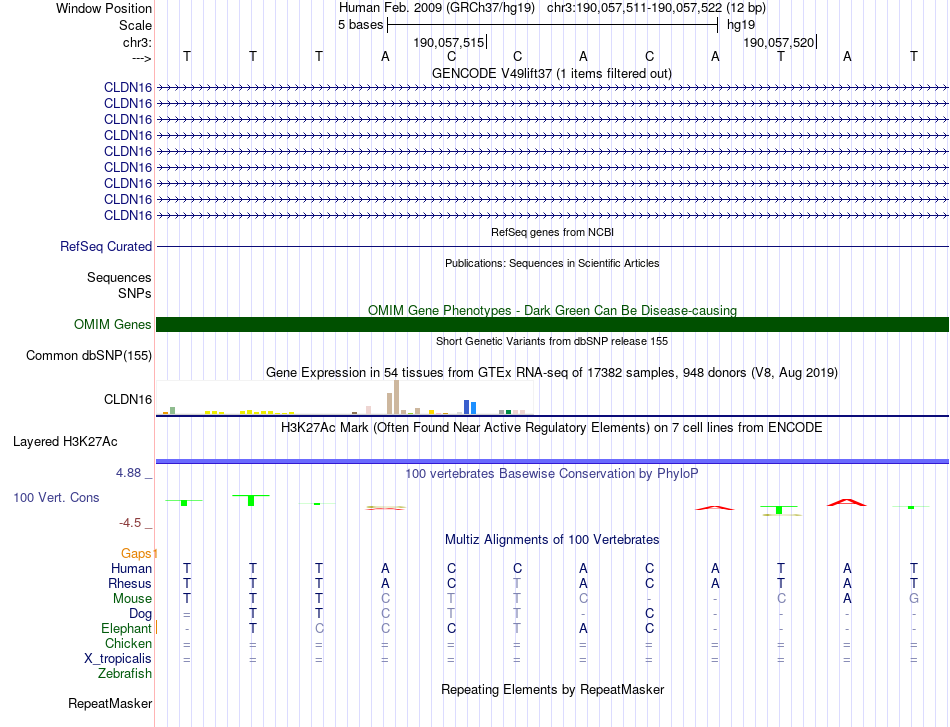This screenshot has height=727, width=950.
Task: Click the OMIM Gene Phenotypes title text
Action: 552,310
